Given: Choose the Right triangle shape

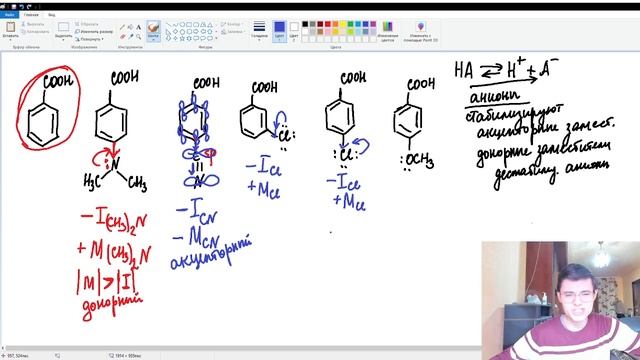Looking at the screenshot, I should pos(169,31).
